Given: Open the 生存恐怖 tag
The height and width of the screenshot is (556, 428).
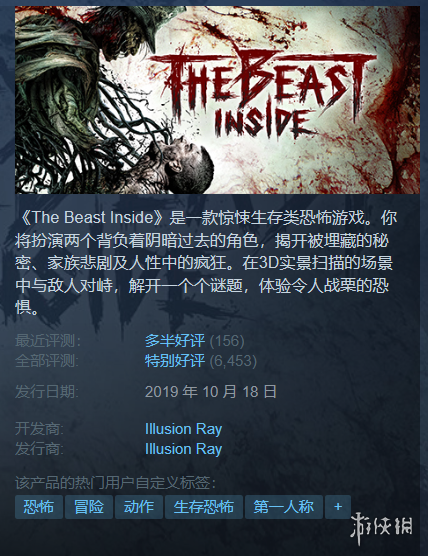Looking at the screenshot, I should pyautogui.click(x=204, y=507).
